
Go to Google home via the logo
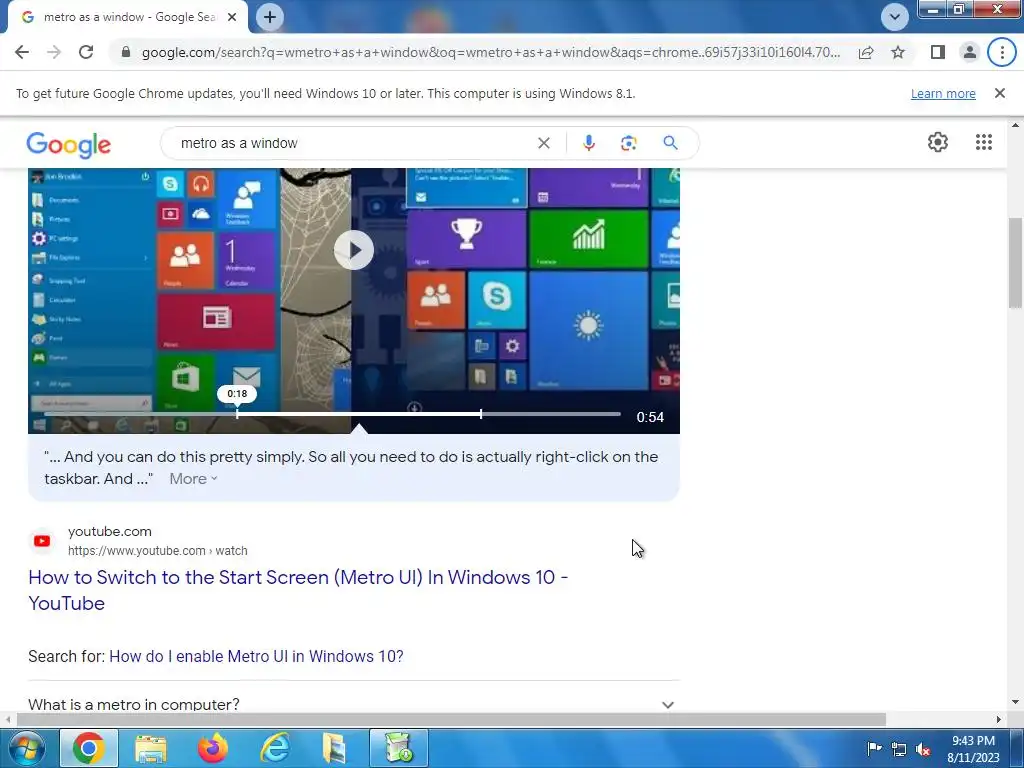(x=69, y=144)
